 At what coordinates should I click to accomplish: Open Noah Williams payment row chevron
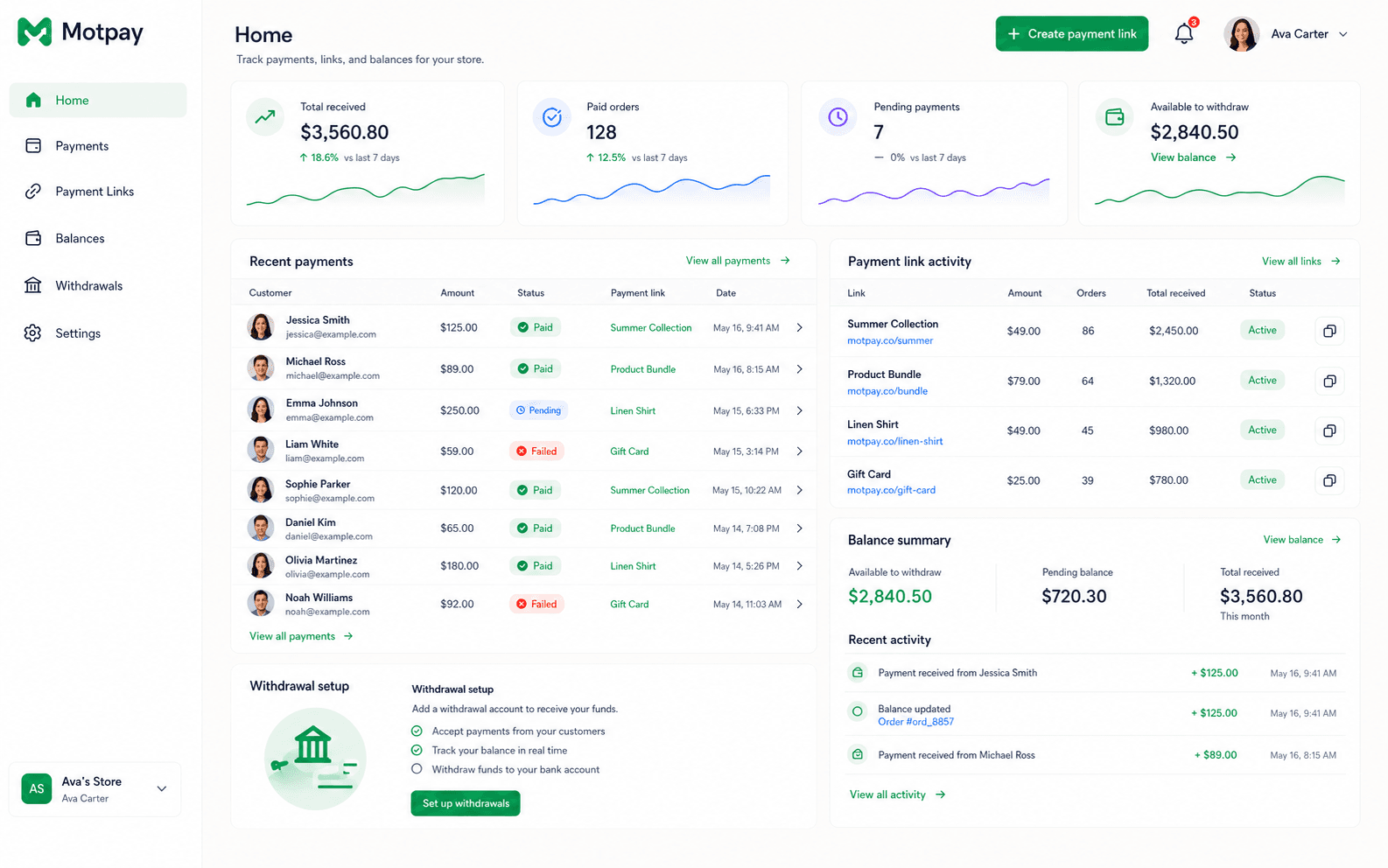800,604
